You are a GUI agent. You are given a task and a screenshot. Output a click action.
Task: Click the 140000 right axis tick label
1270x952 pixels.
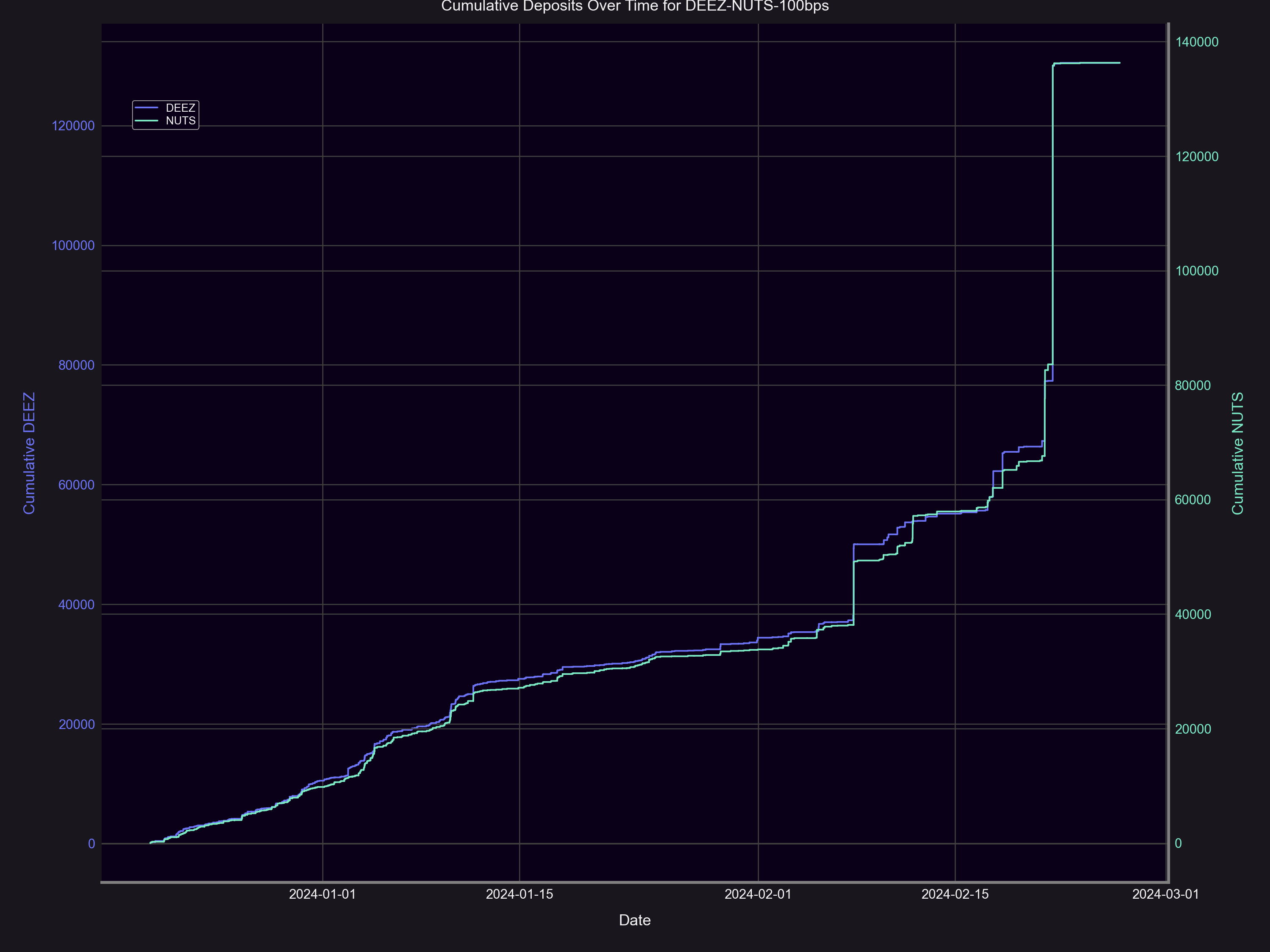point(1196,42)
